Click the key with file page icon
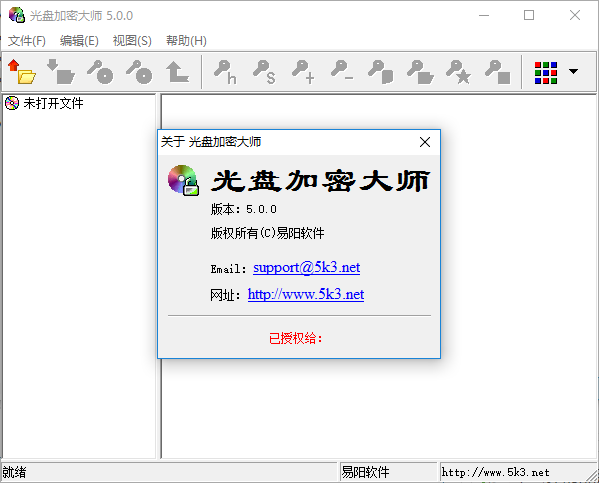Screen dimensions: 599x483 click(x=380, y=72)
